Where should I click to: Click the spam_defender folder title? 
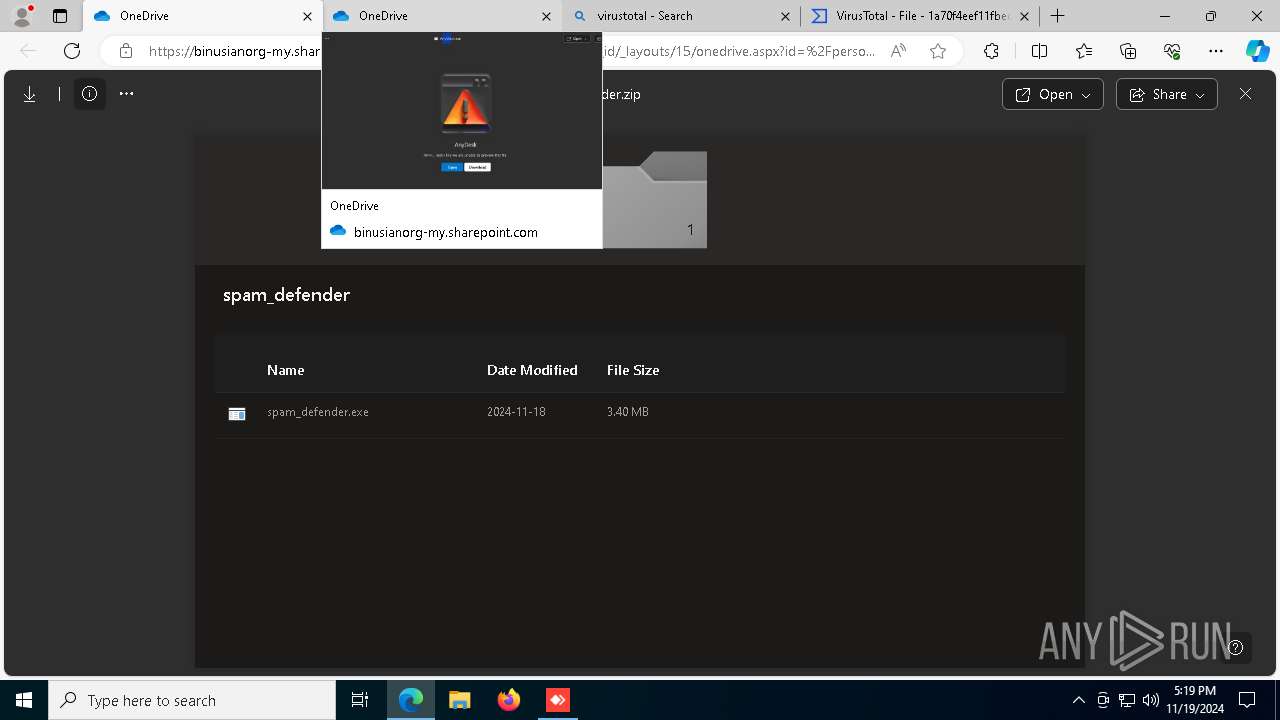coord(286,295)
